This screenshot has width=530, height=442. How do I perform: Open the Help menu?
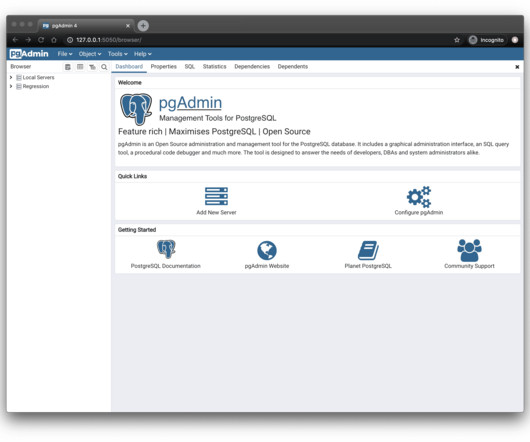143,54
